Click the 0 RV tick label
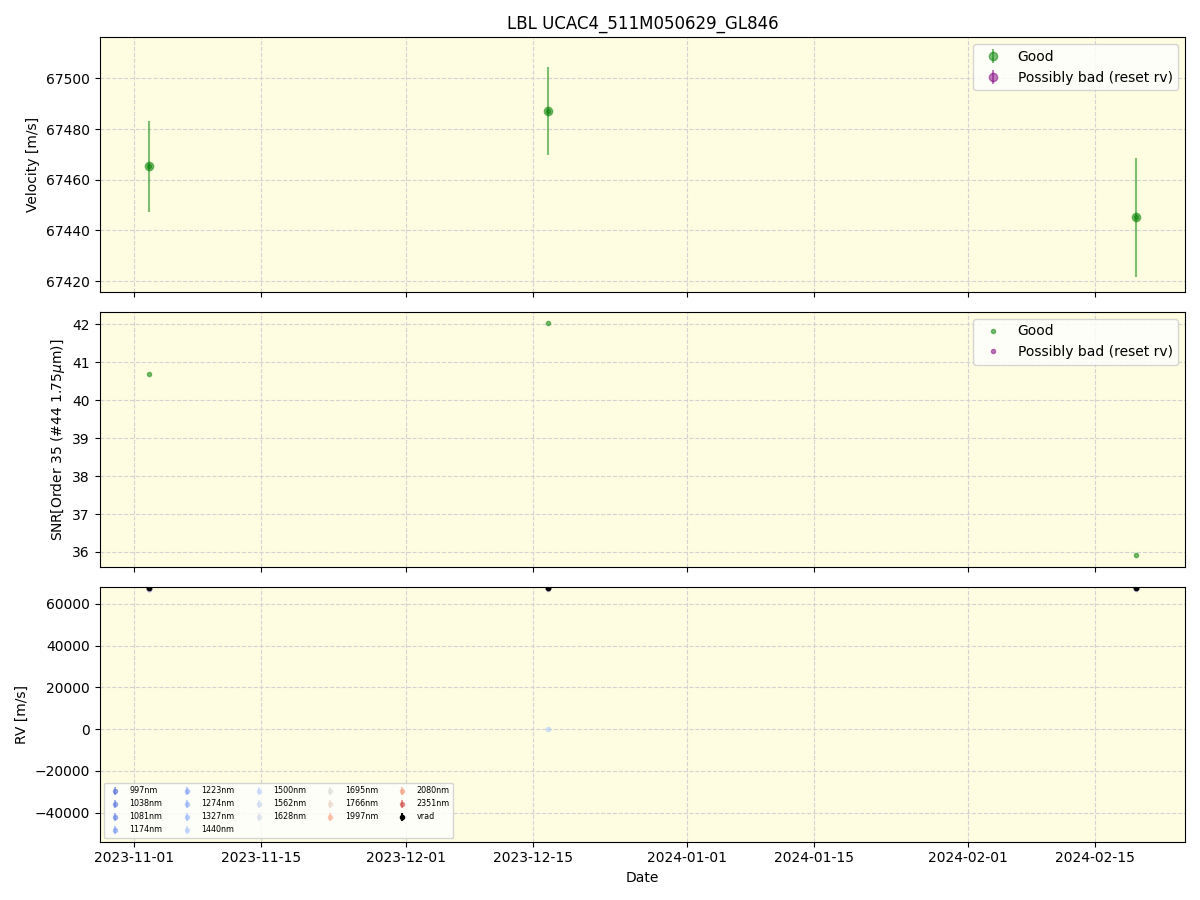This screenshot has width=1200, height=900. [x=87, y=730]
